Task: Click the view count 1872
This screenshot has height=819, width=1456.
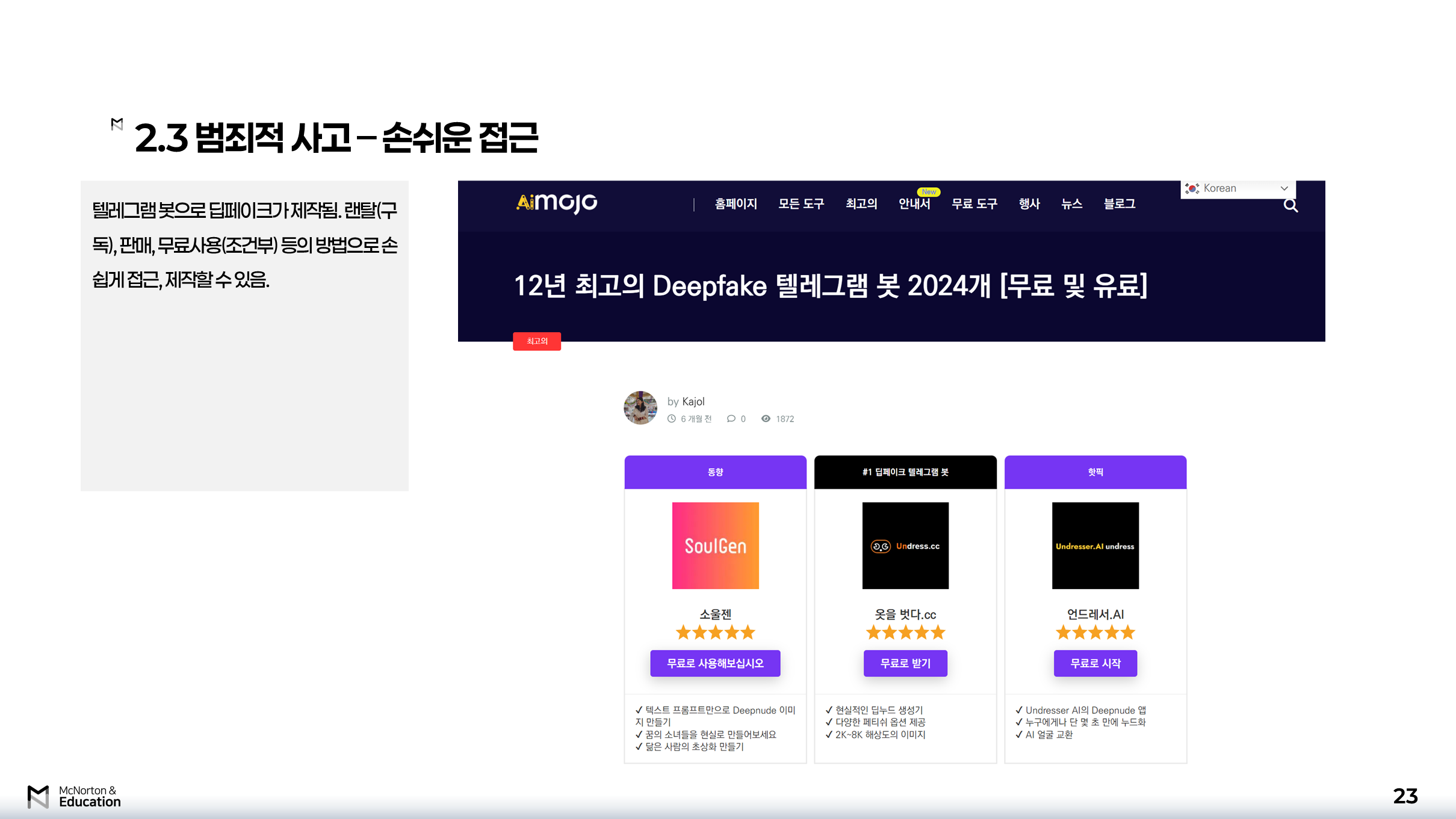Action: tap(785, 419)
